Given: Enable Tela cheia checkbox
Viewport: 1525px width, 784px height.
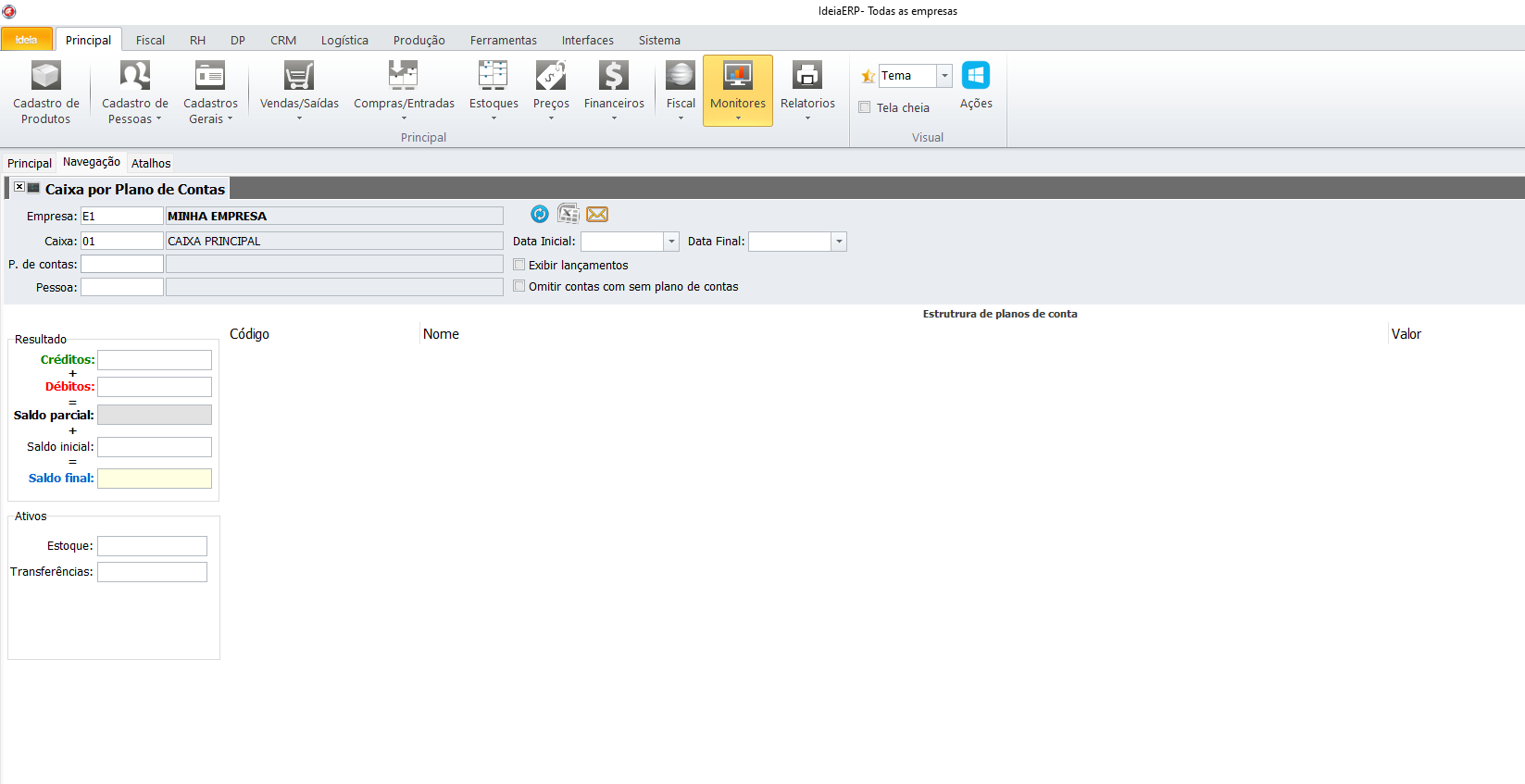Looking at the screenshot, I should (865, 107).
